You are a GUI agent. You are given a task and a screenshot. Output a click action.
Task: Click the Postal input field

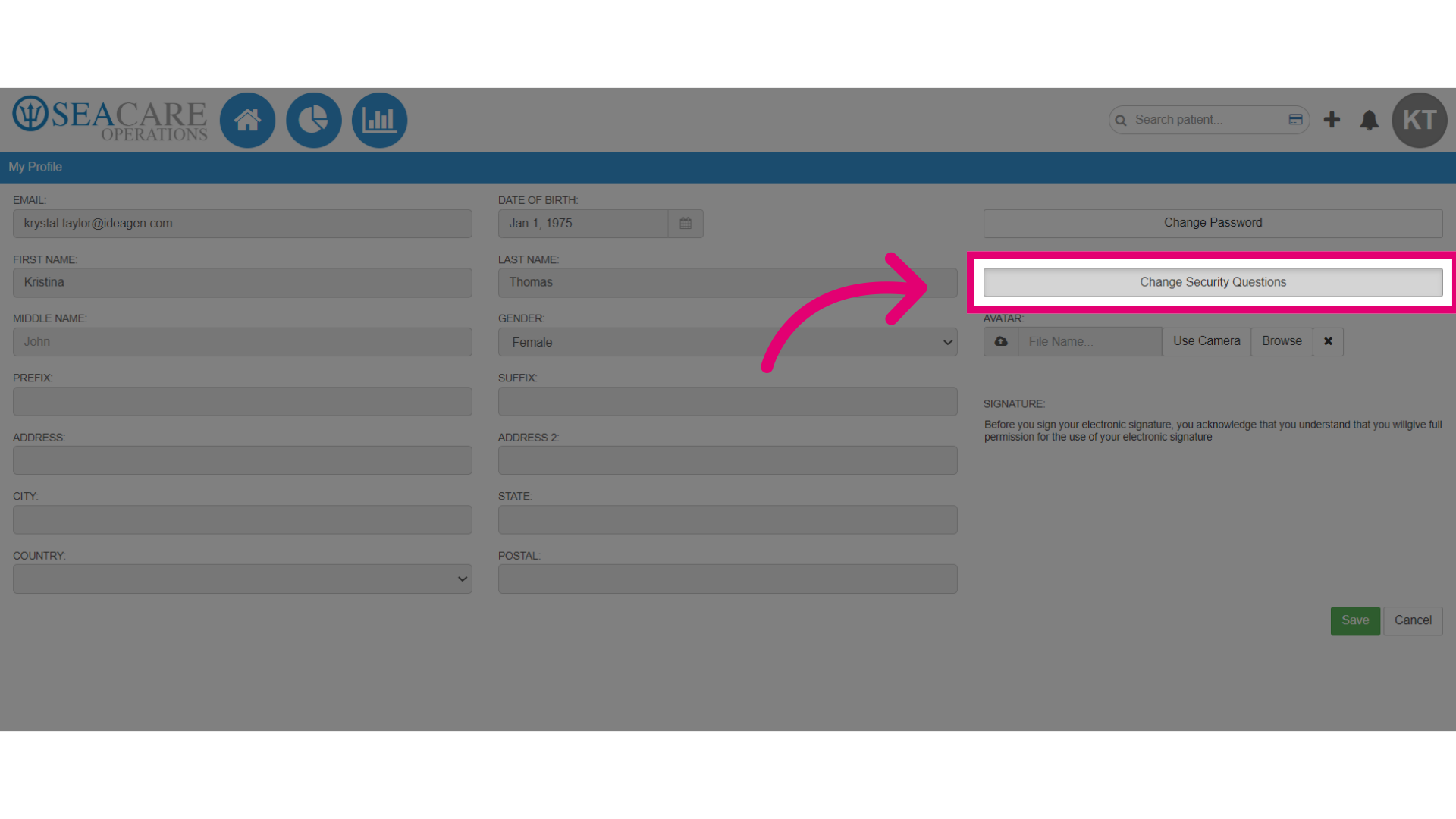(727, 579)
